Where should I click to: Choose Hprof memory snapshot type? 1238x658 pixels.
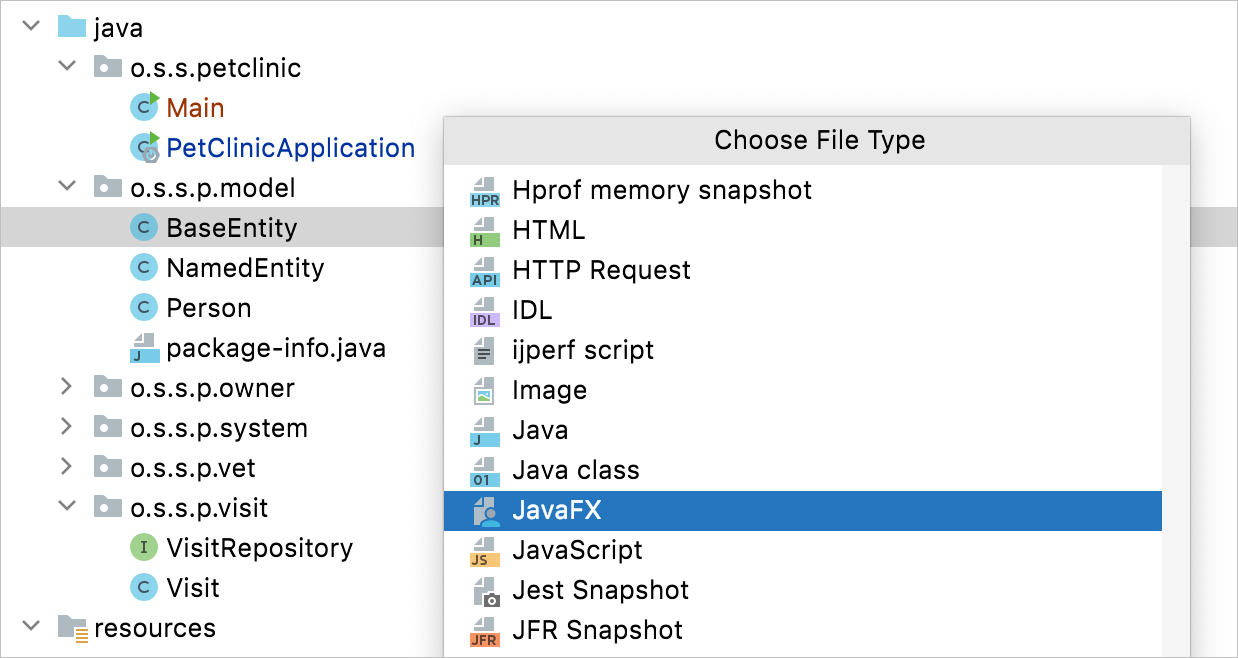click(x=803, y=190)
